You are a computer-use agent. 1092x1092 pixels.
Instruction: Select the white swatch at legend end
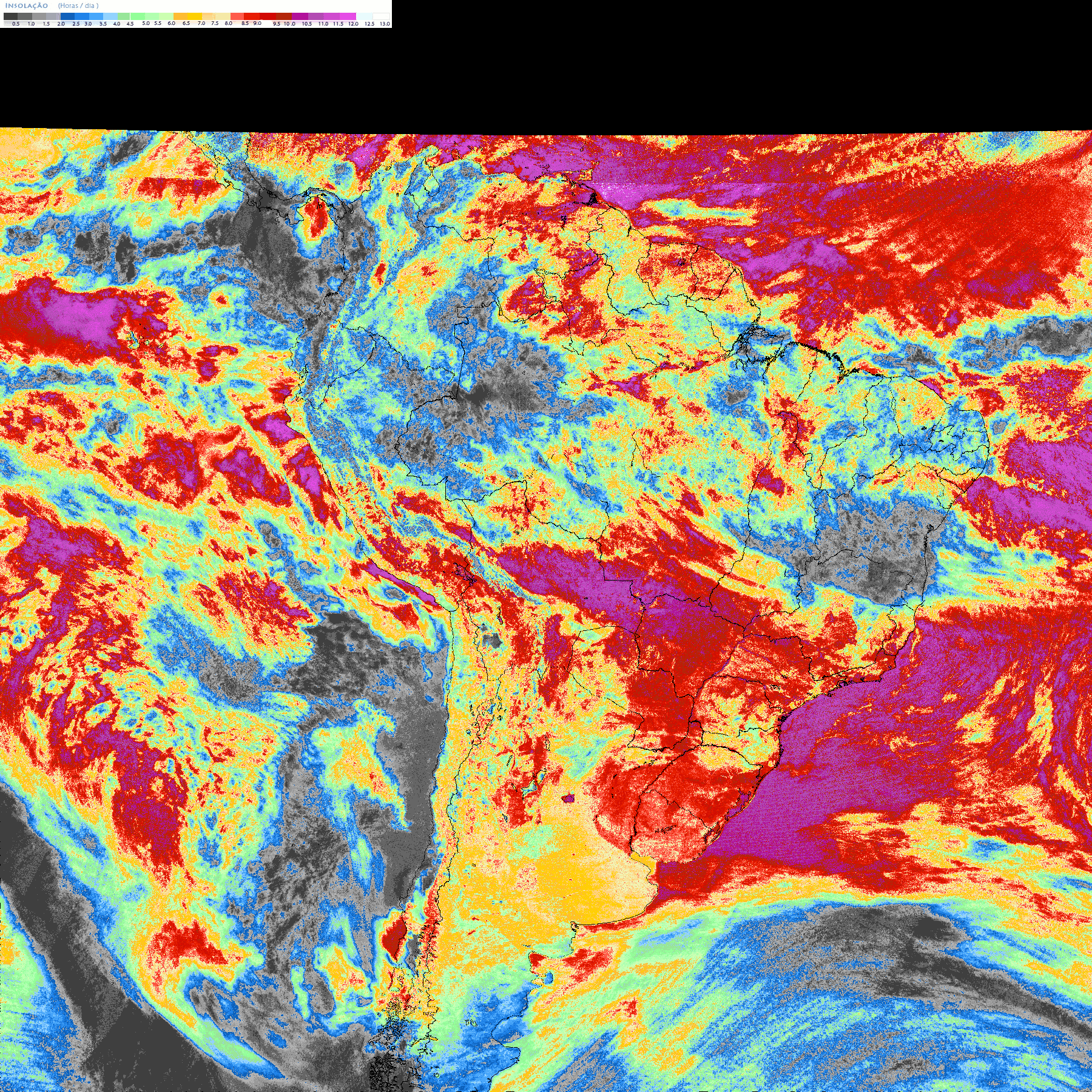[x=381, y=16]
